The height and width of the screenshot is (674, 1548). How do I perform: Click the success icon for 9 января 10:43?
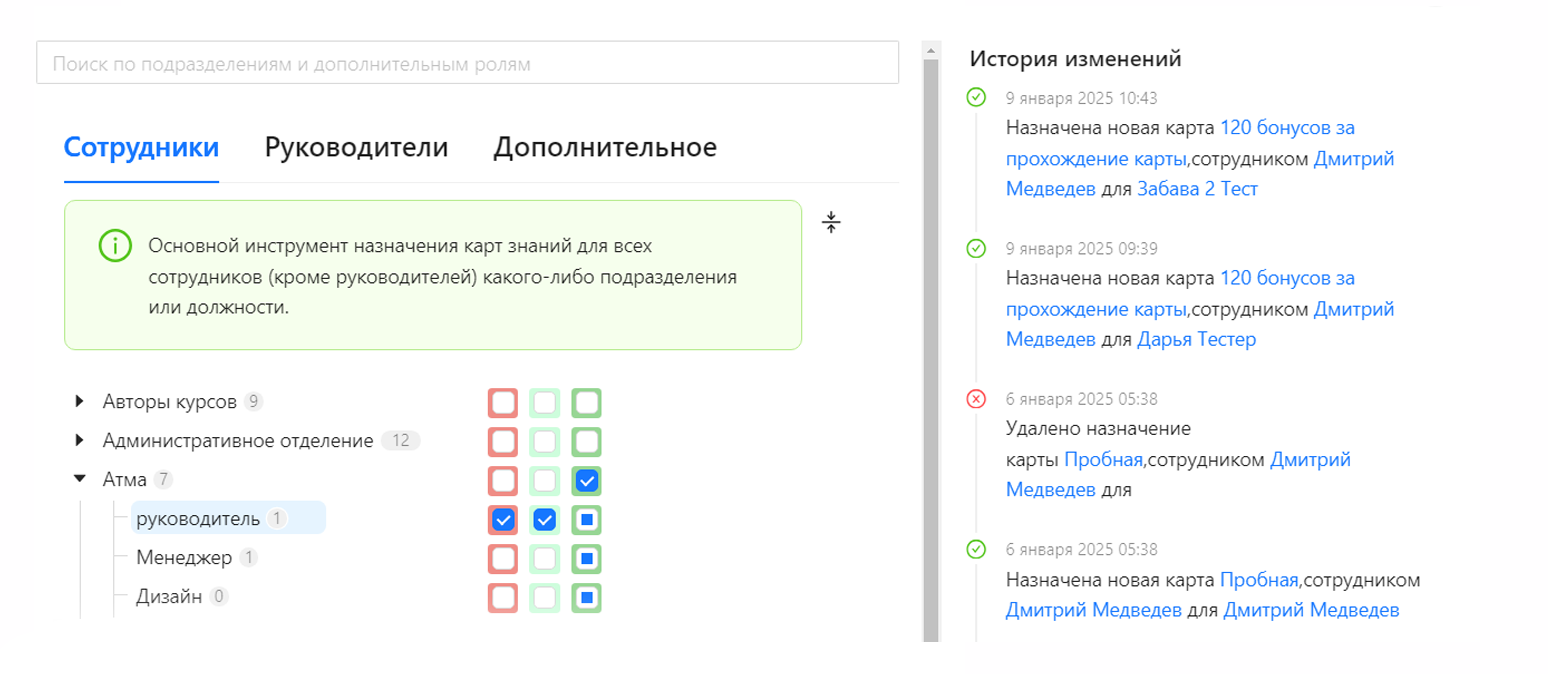coord(976,97)
